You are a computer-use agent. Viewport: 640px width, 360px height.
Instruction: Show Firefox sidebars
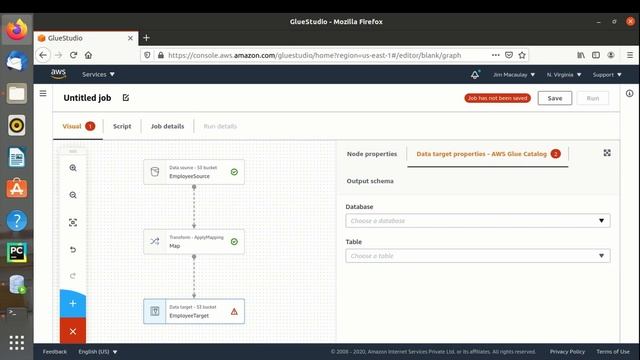coord(596,55)
